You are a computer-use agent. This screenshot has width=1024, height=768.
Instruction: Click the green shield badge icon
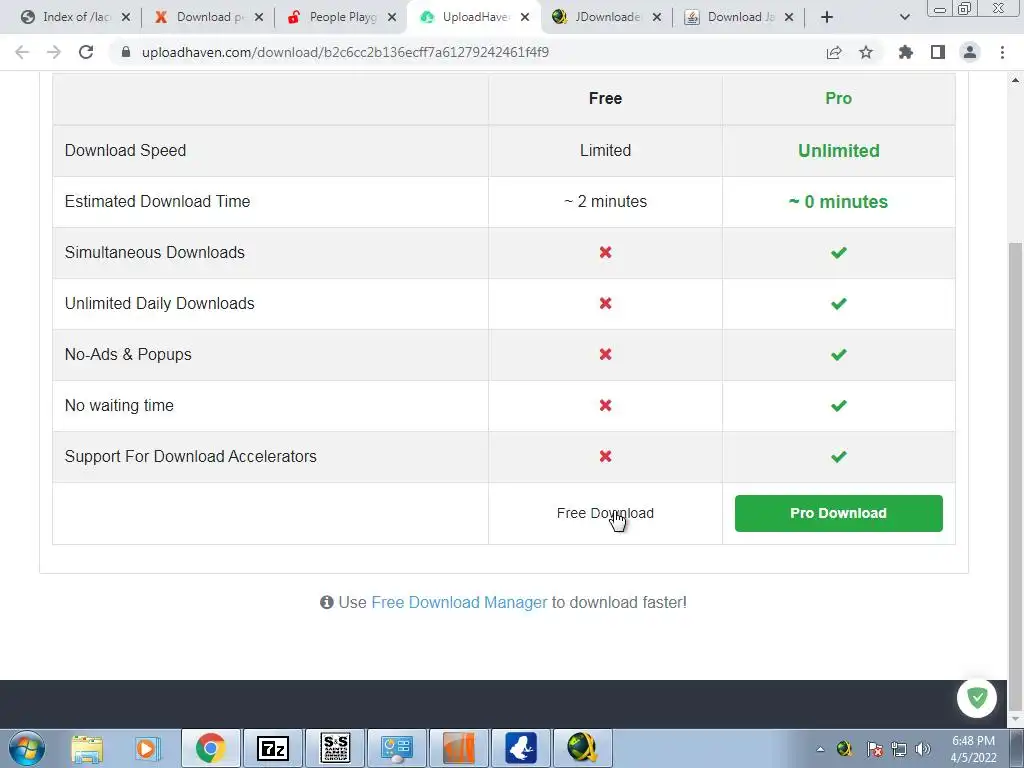tap(976, 698)
